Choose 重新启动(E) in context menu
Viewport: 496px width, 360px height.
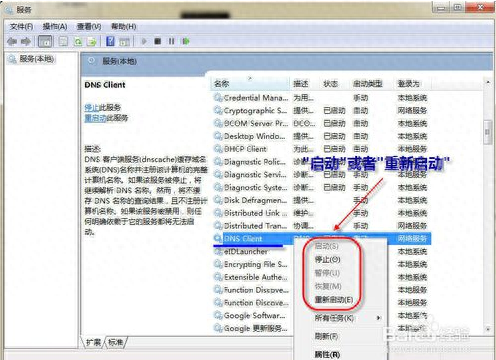(x=334, y=300)
